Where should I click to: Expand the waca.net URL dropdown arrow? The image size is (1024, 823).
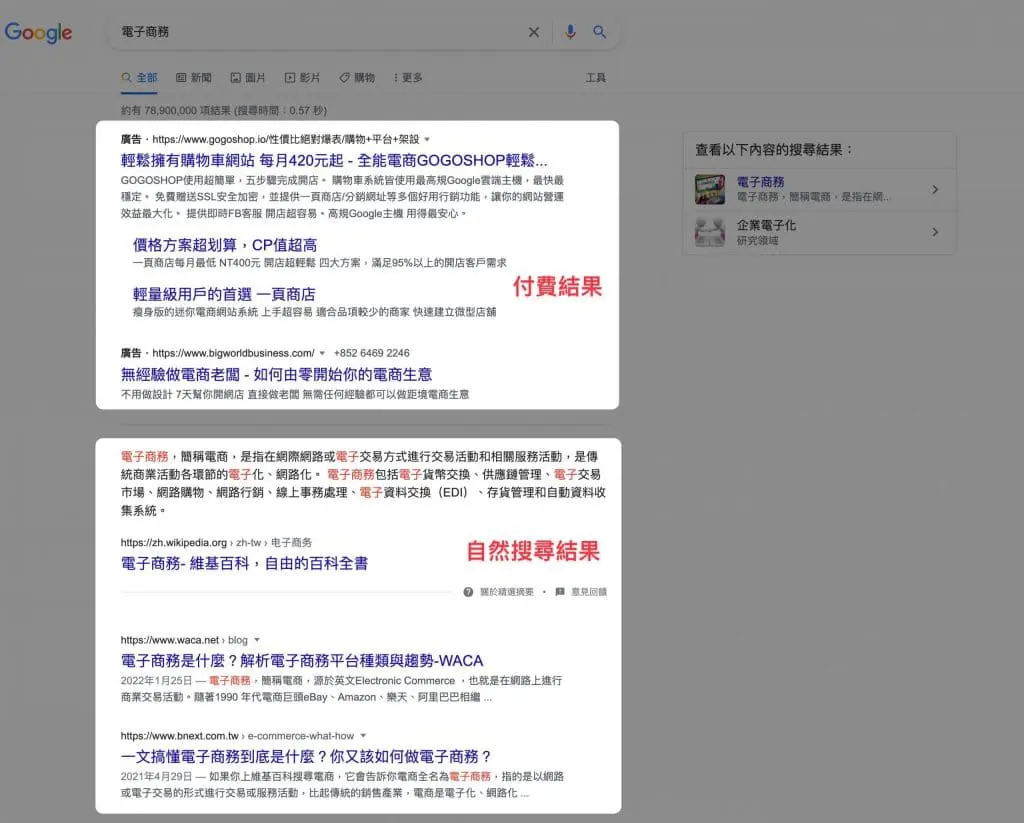(x=257, y=640)
